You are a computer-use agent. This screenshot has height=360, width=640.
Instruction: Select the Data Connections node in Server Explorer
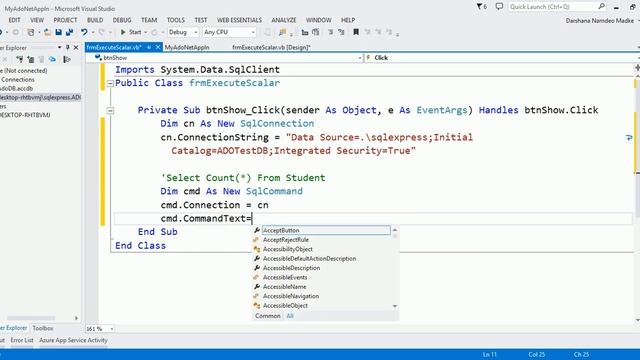tap(18, 80)
